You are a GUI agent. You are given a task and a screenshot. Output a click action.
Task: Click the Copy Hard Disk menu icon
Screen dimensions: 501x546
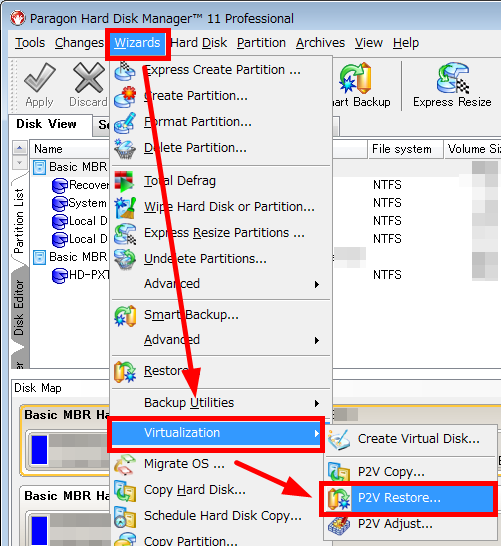[125, 491]
